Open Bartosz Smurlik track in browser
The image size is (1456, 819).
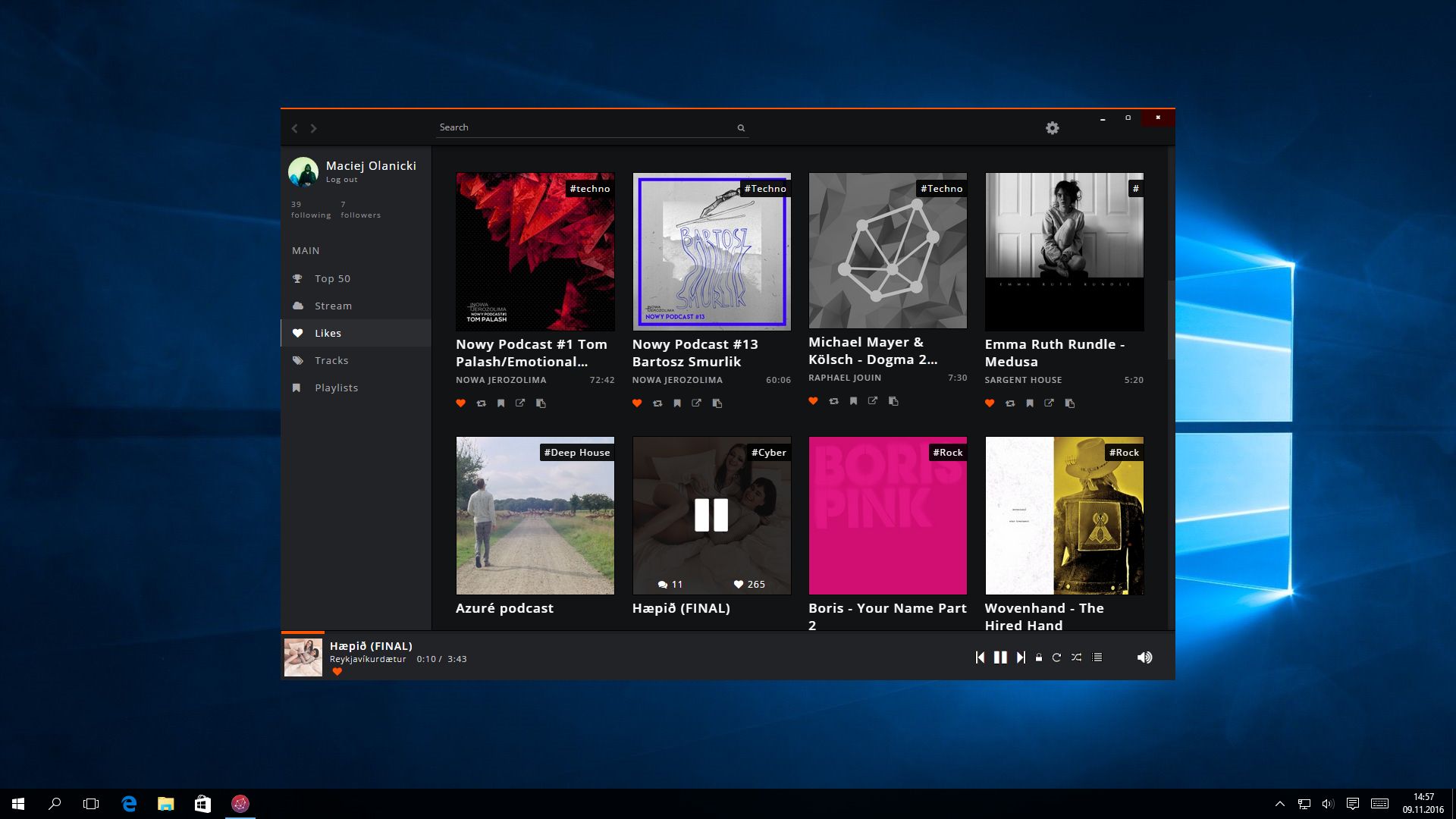pos(696,403)
